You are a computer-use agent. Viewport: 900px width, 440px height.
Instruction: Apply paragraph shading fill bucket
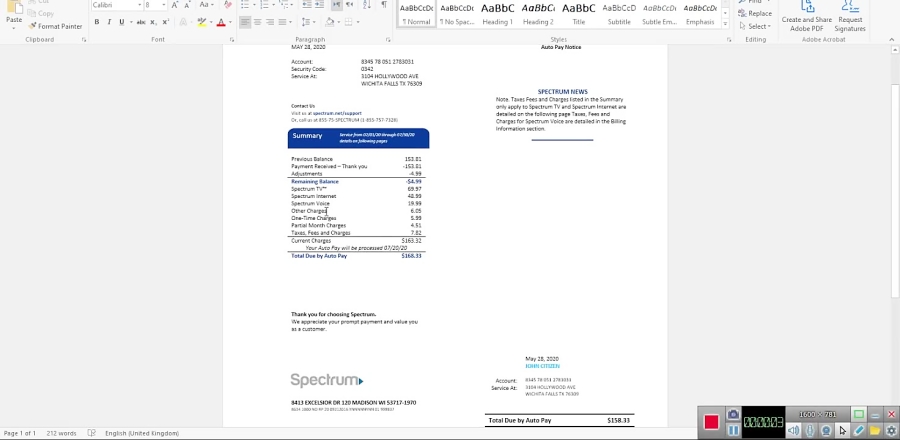329,22
